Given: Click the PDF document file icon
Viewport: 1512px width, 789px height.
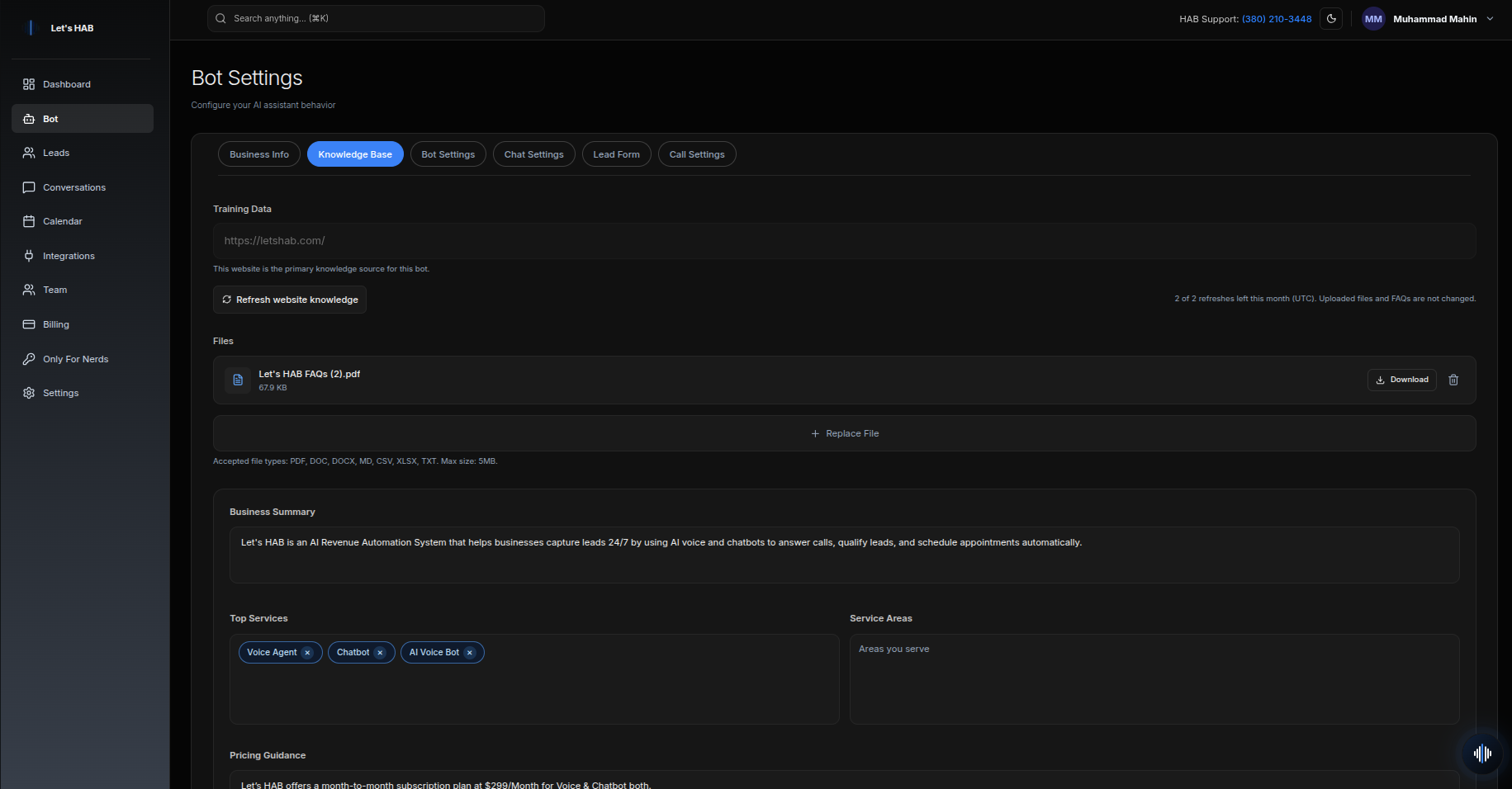Looking at the screenshot, I should tap(238, 380).
